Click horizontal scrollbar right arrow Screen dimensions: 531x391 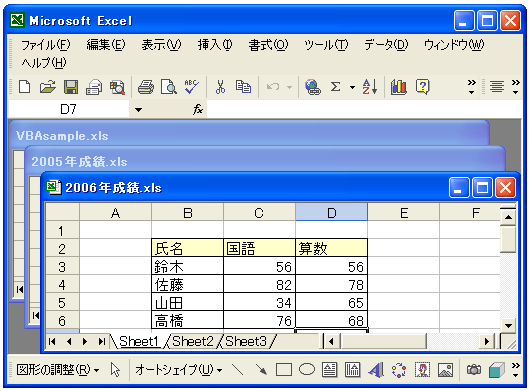(x=487, y=341)
